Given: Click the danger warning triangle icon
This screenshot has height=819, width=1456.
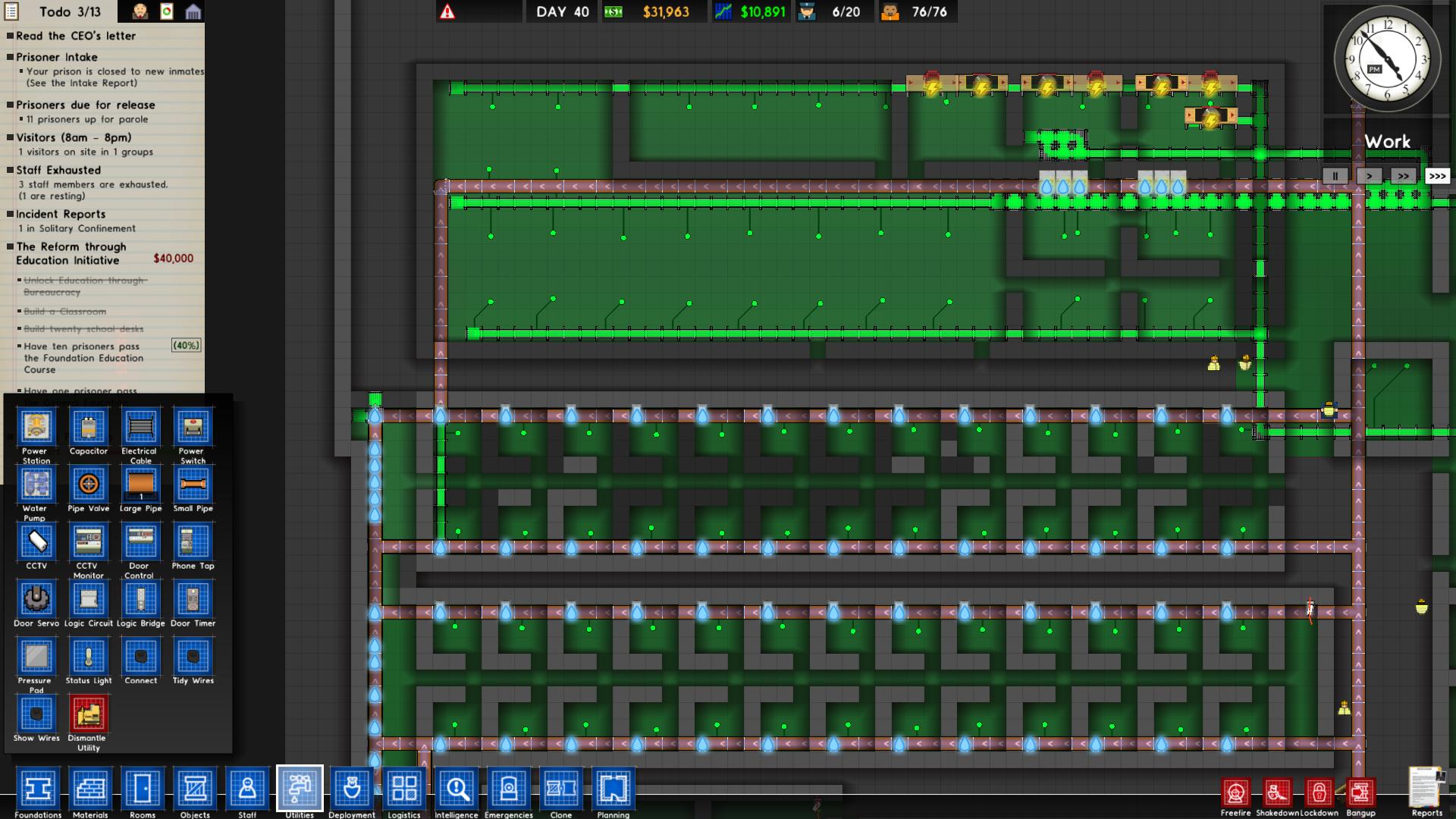Looking at the screenshot, I should [447, 11].
